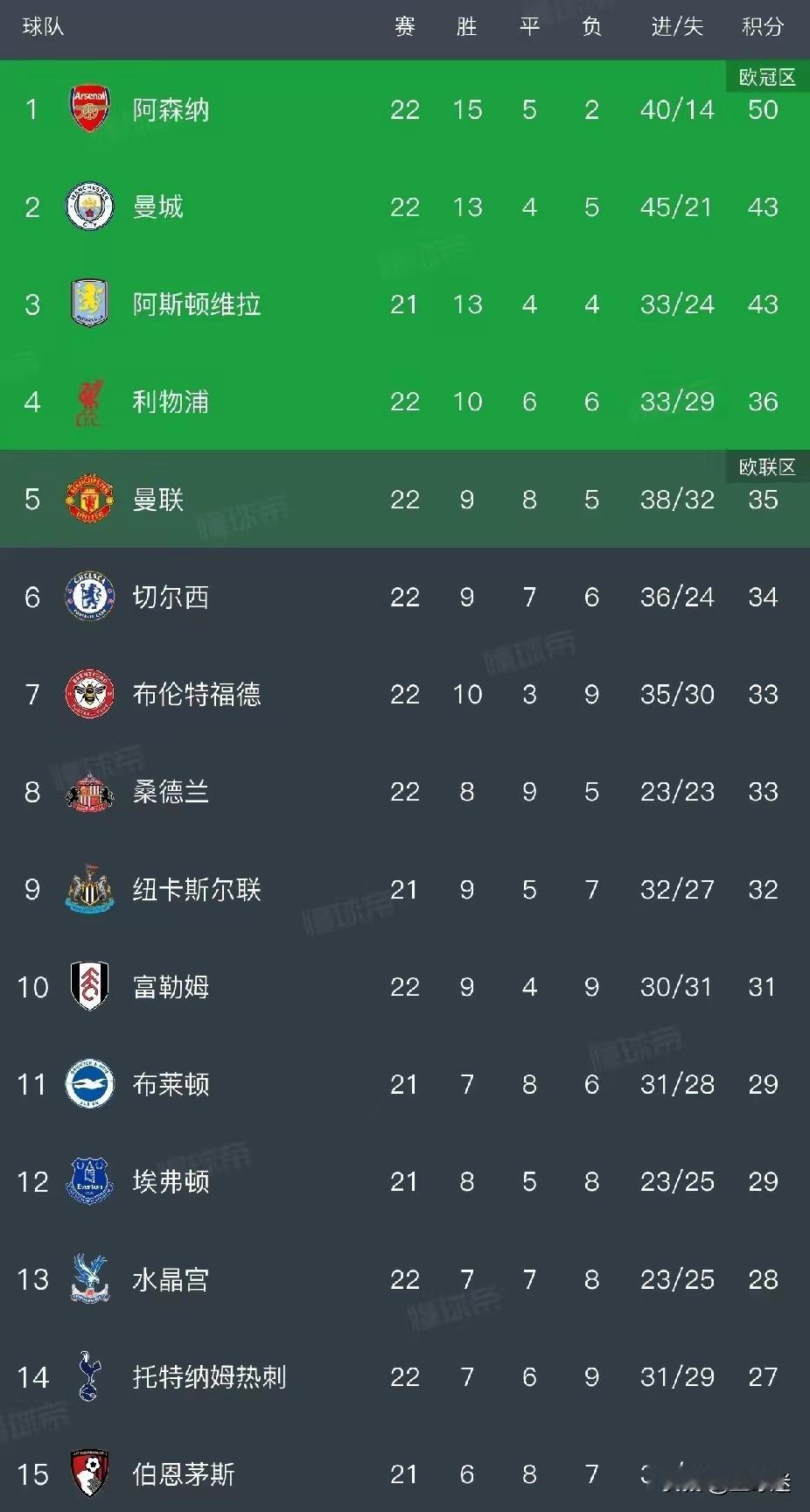The image size is (810, 1512).
Task: Tap the Tottenham cockerel logo
Action: pyautogui.click(x=90, y=1377)
